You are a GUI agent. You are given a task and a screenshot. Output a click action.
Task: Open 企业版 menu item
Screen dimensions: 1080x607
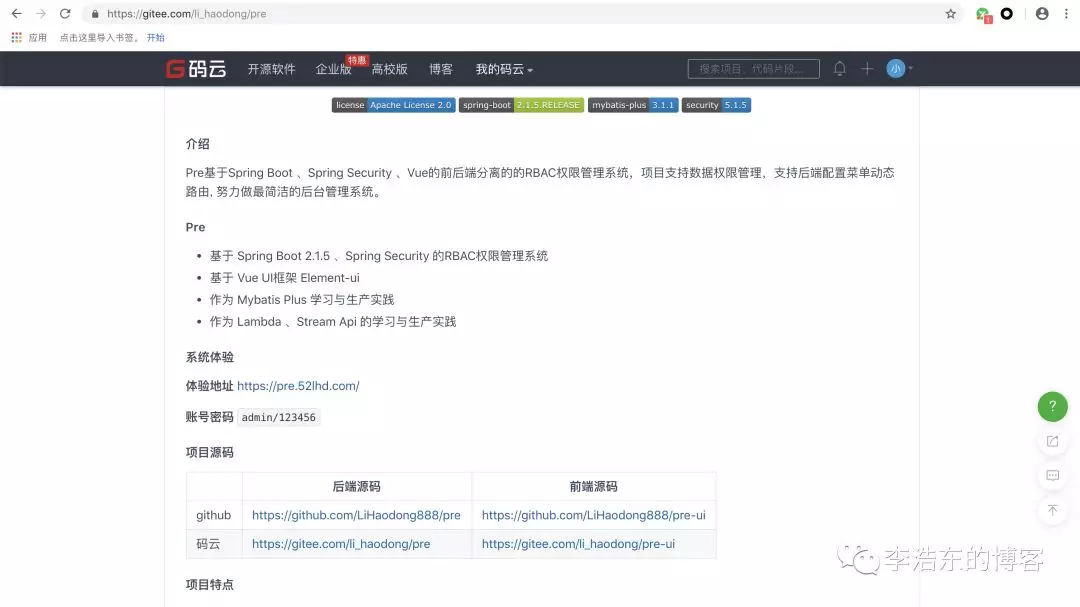pyautogui.click(x=333, y=69)
